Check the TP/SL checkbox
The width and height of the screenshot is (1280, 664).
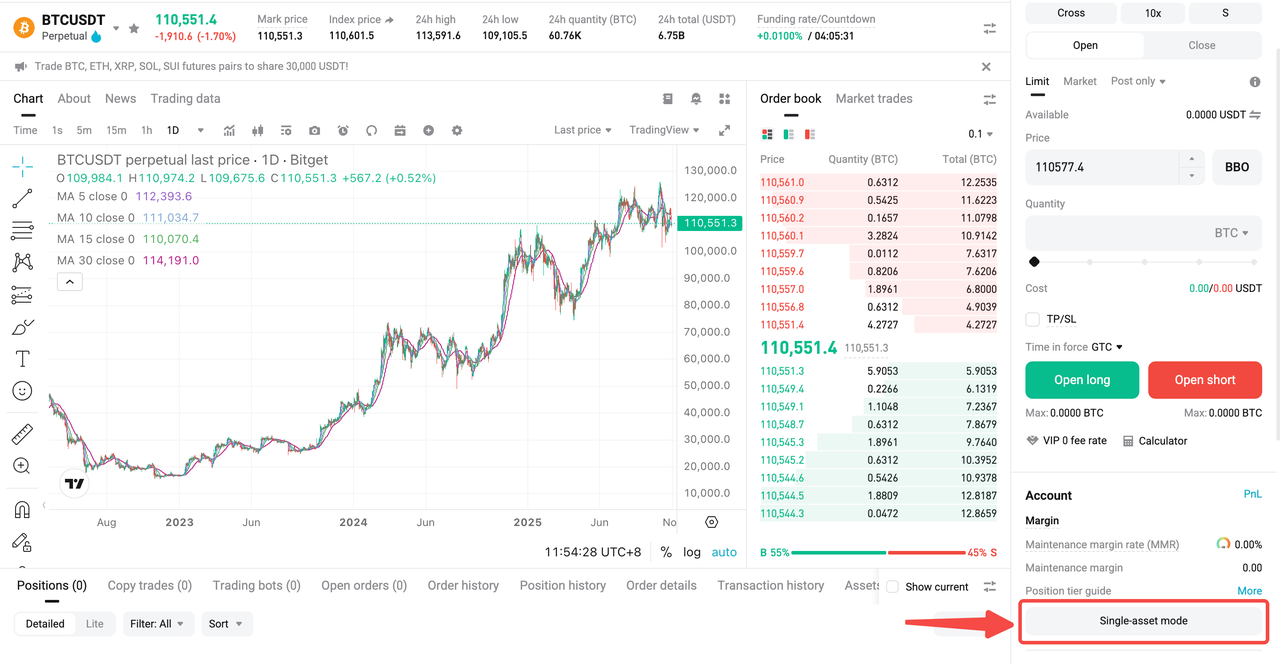(1031, 318)
